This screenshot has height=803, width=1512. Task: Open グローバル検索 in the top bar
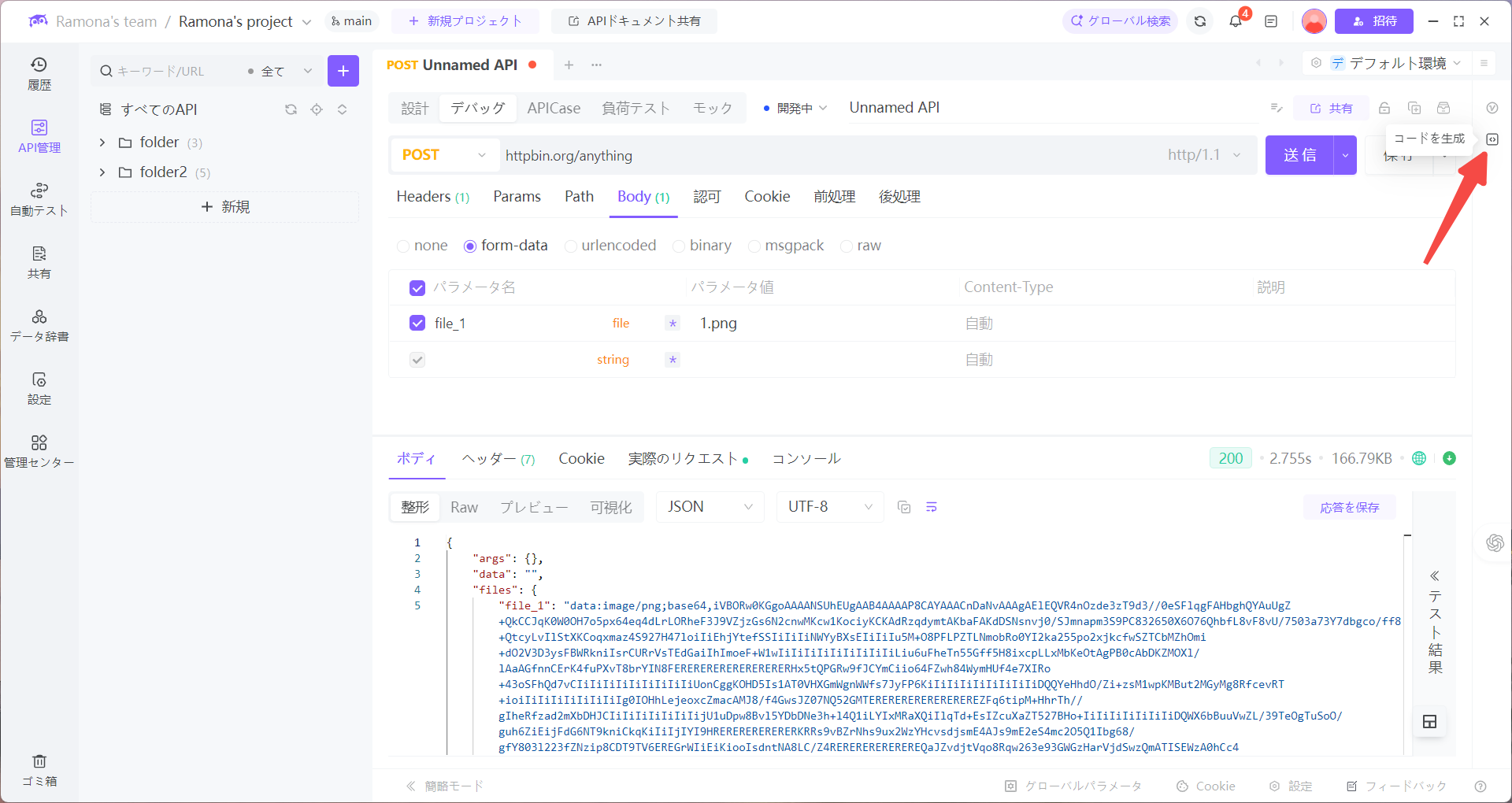pyautogui.click(x=1119, y=21)
